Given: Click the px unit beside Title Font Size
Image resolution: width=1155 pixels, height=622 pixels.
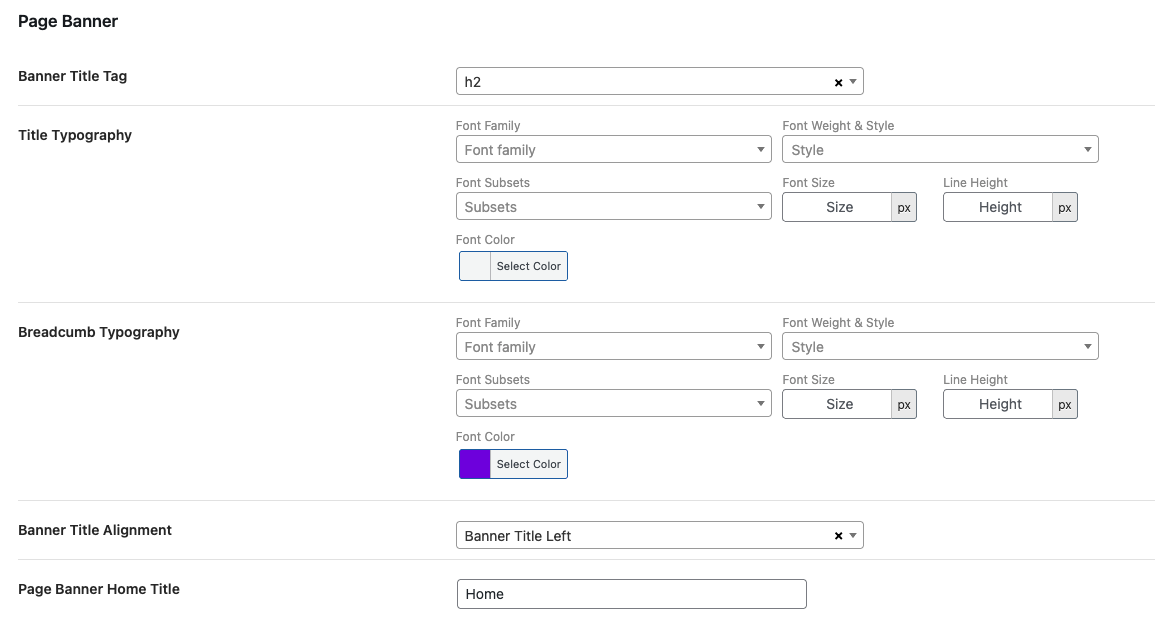Looking at the screenshot, I should pos(904,208).
